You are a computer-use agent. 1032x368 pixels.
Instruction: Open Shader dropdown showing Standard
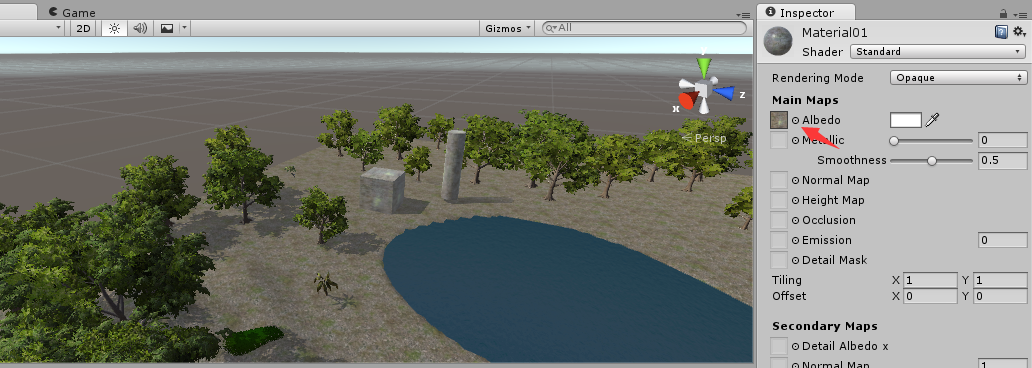click(x=938, y=51)
